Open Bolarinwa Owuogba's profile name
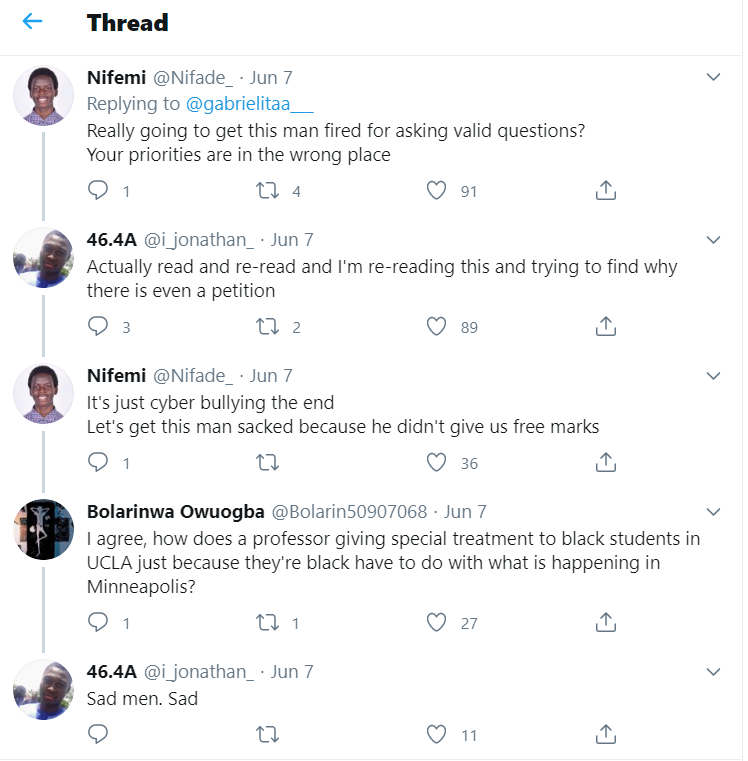The width and height of the screenshot is (748, 761). coord(175,512)
